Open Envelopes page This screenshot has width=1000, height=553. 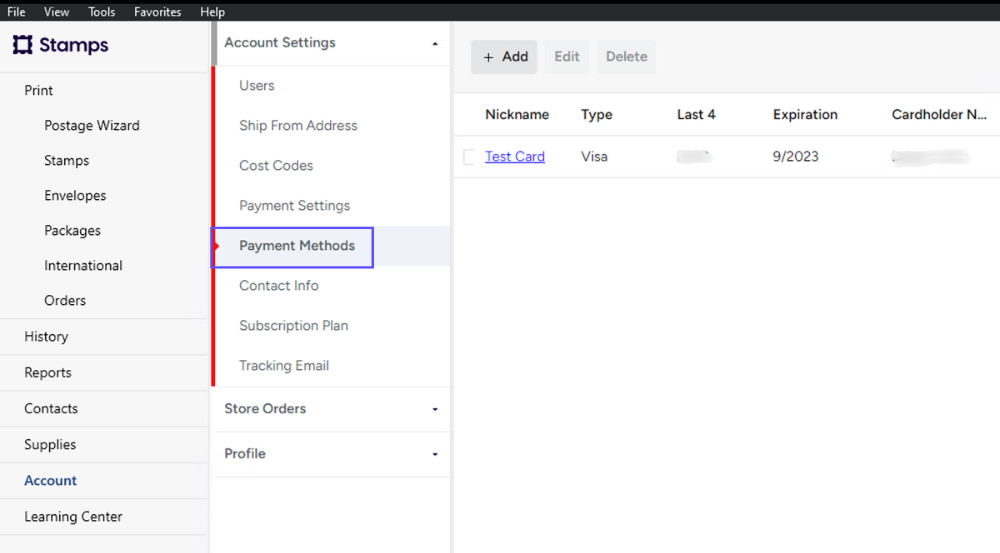coord(75,196)
